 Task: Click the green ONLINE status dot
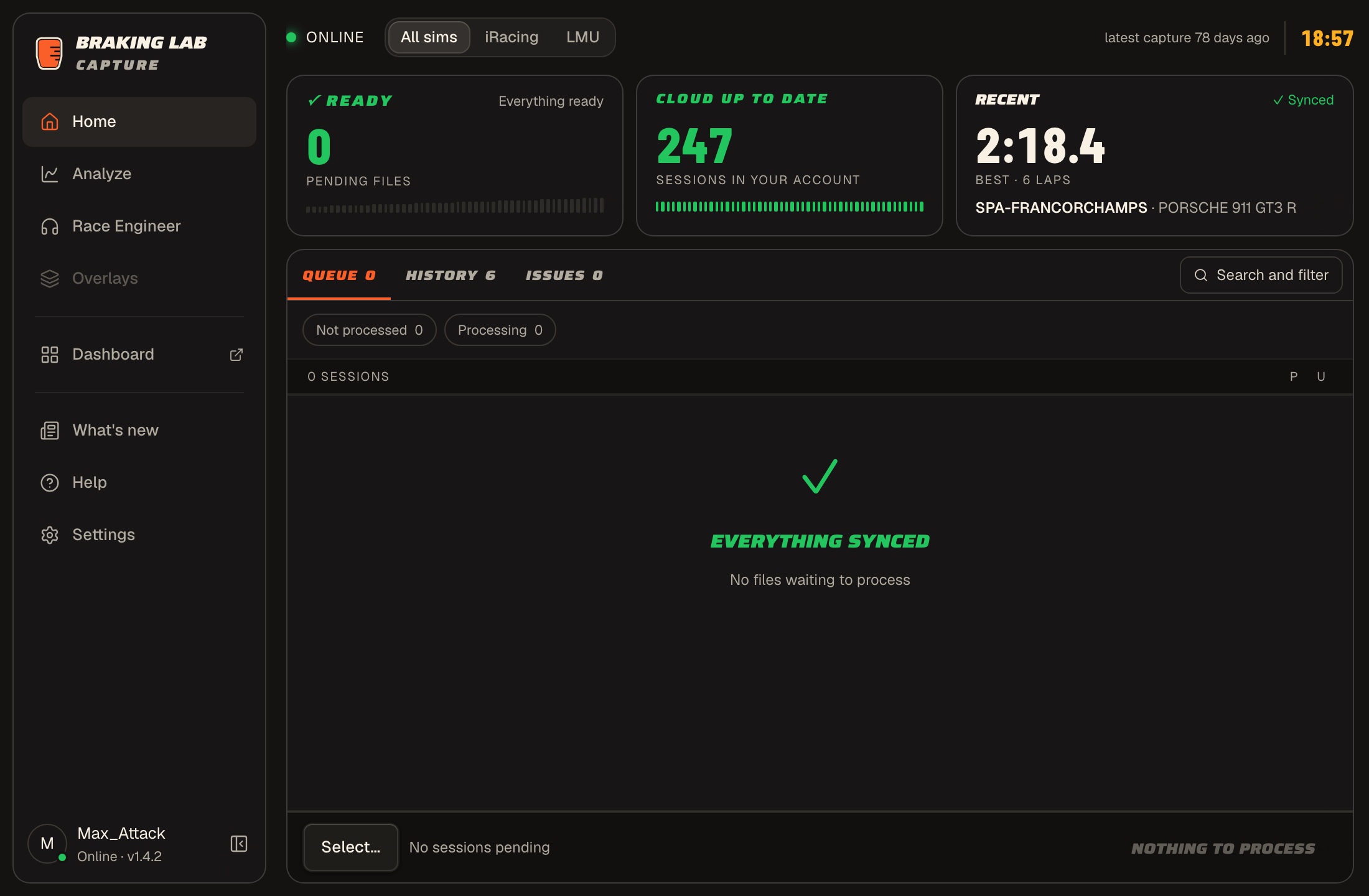[x=291, y=37]
